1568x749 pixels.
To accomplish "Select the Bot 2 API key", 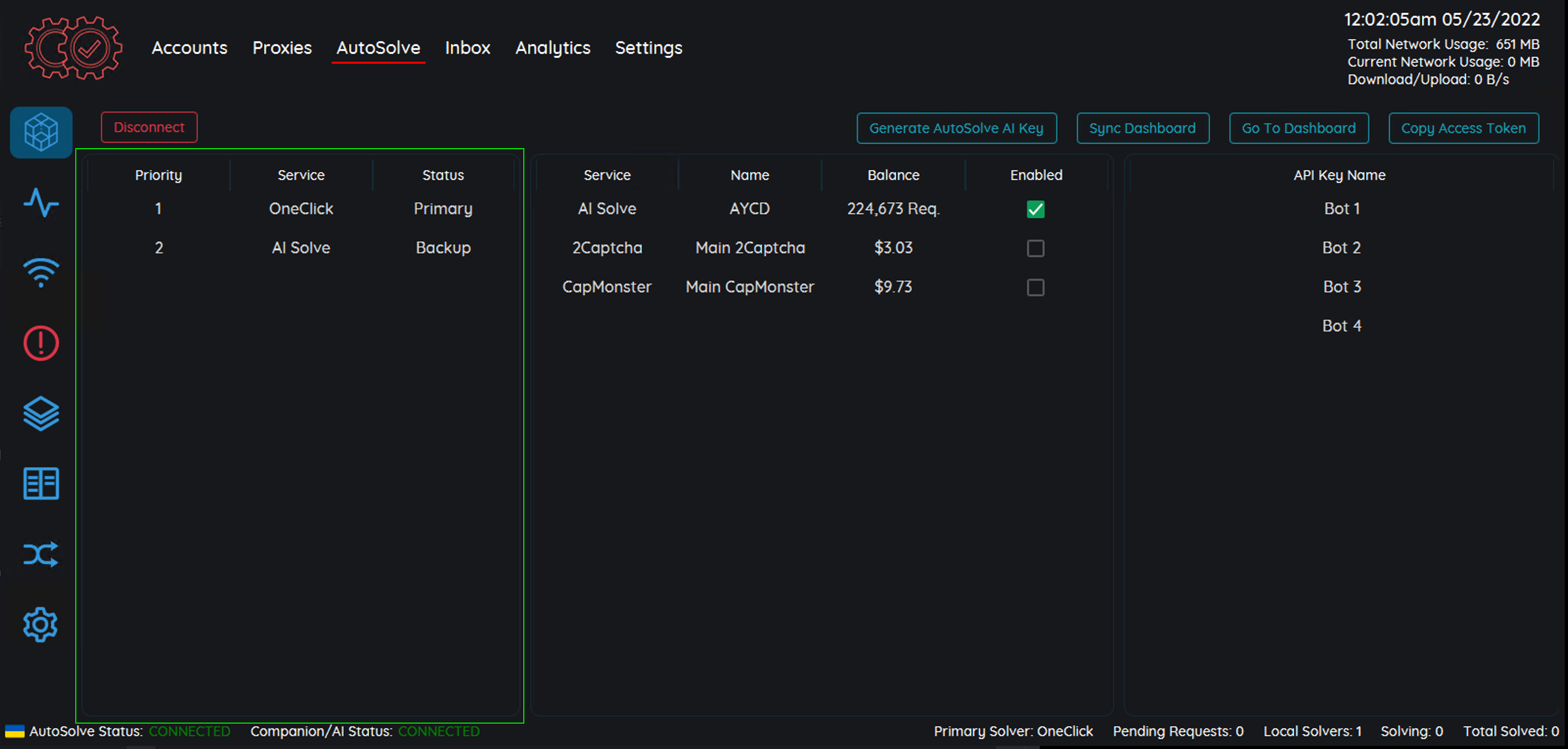I will [1342, 248].
